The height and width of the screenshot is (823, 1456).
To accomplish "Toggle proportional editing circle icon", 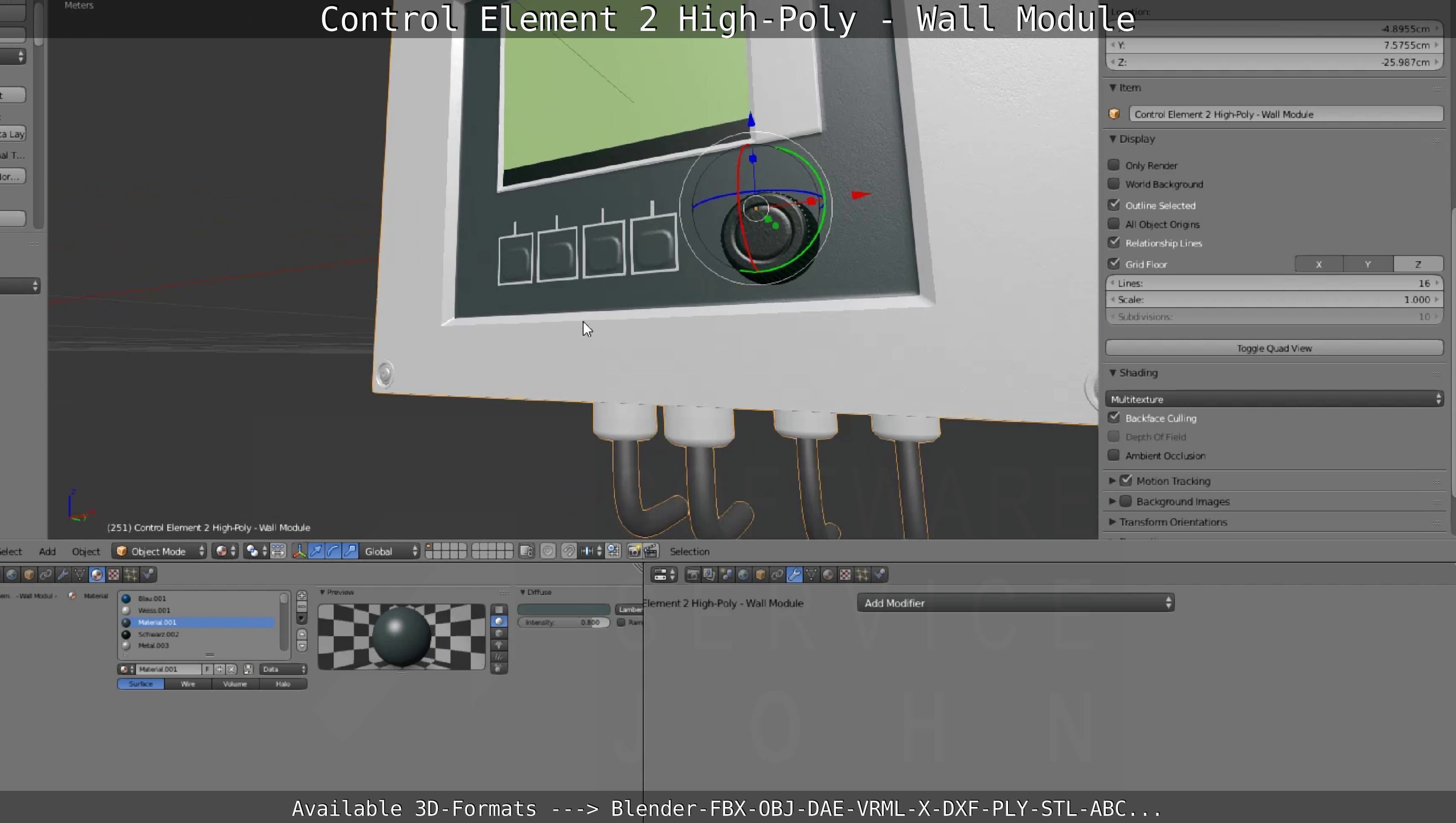I will pyautogui.click(x=548, y=551).
